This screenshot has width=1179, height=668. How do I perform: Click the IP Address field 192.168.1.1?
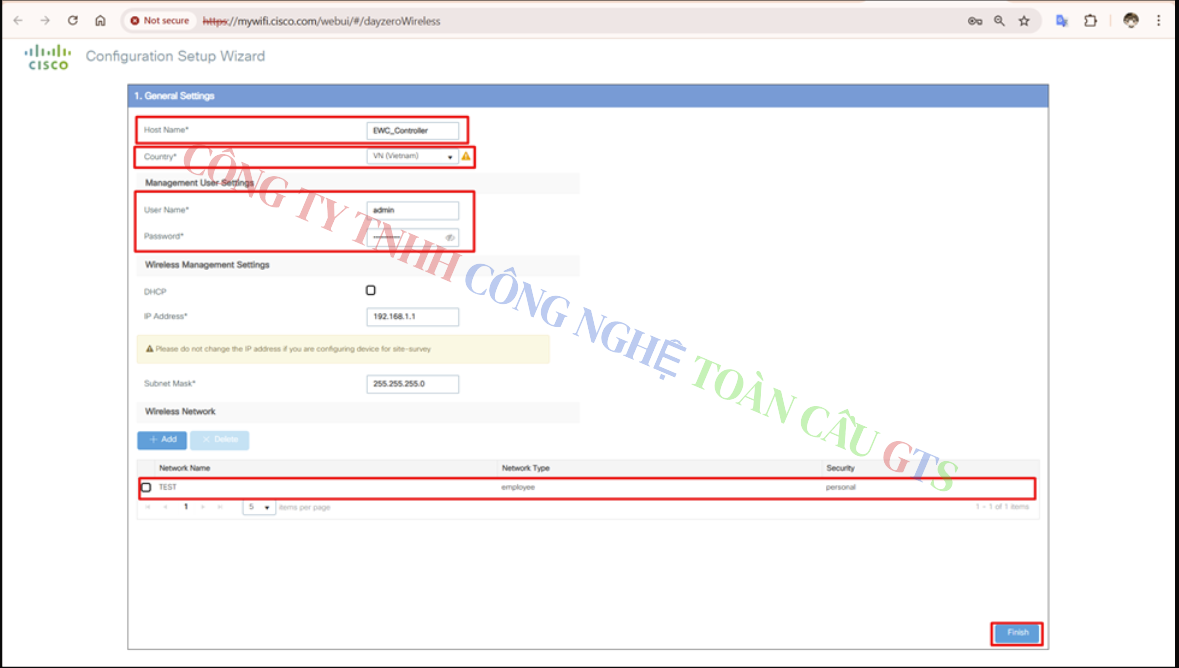coord(413,317)
